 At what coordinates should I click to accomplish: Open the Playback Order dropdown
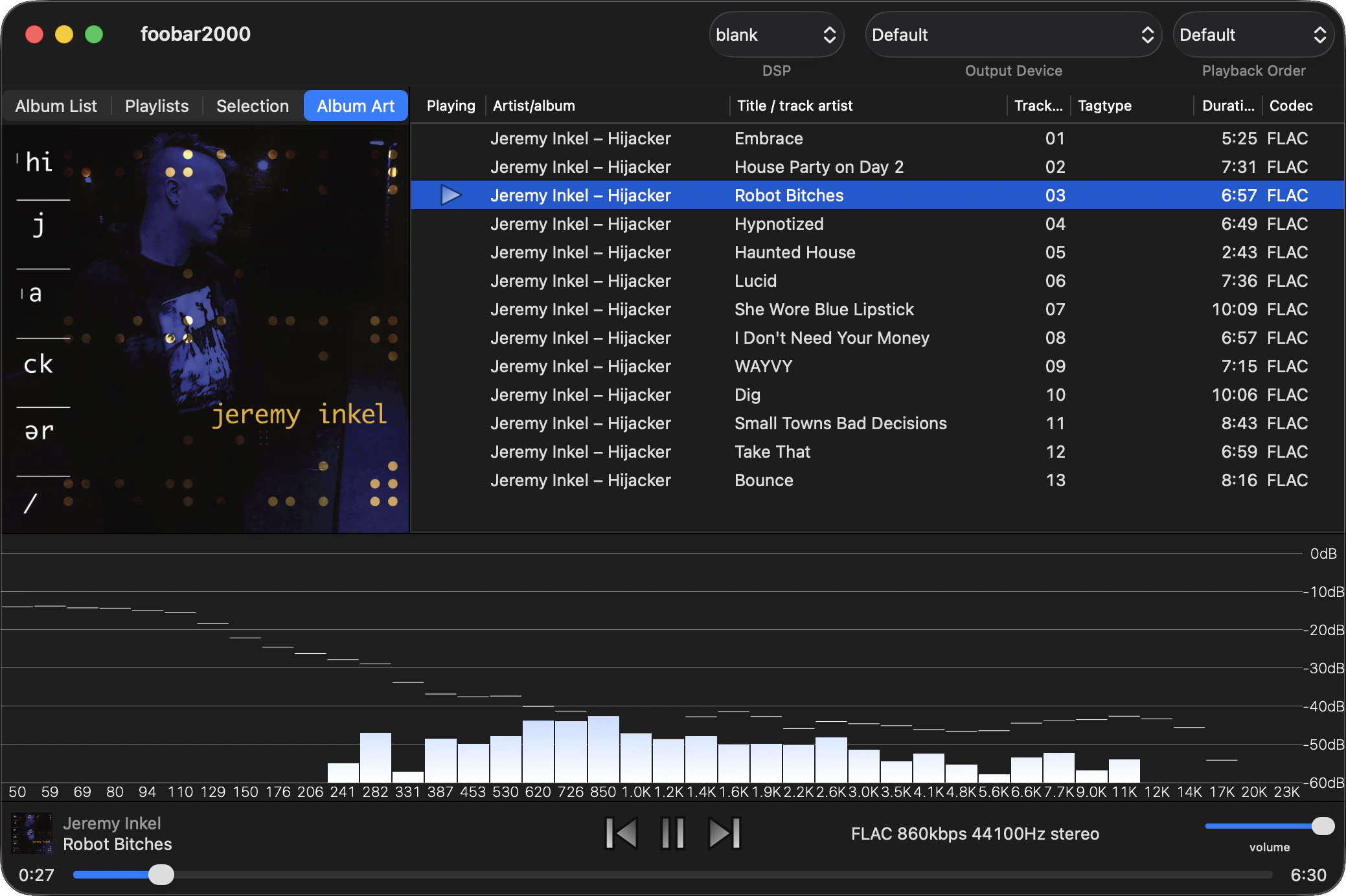(x=1253, y=35)
